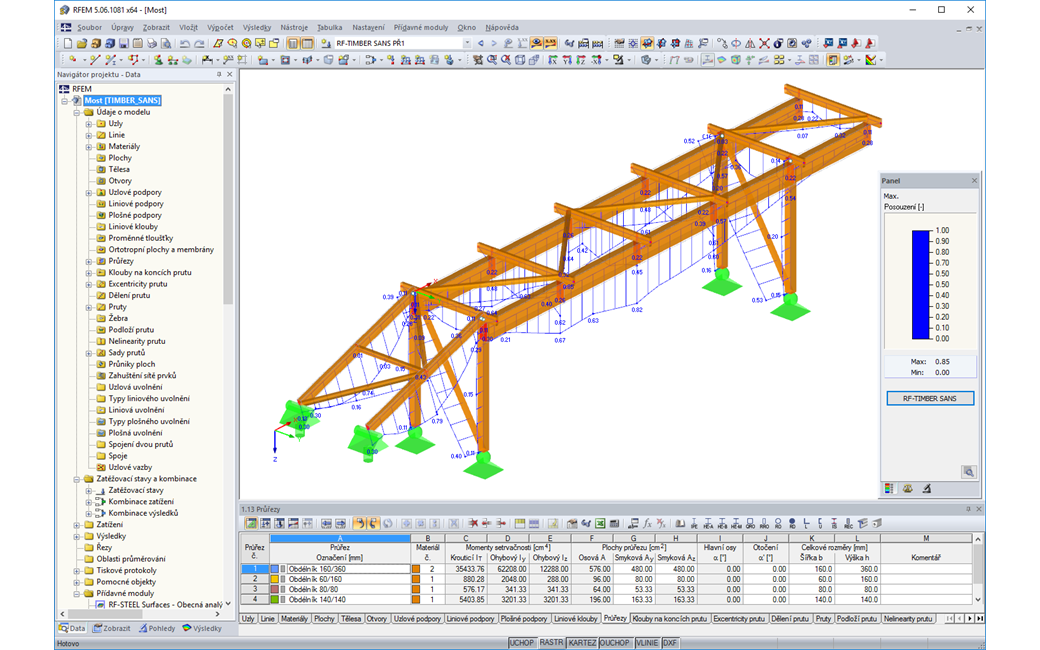Switch to the Materiály table tab
Viewport: 1040px width, 650px height.
[294, 619]
